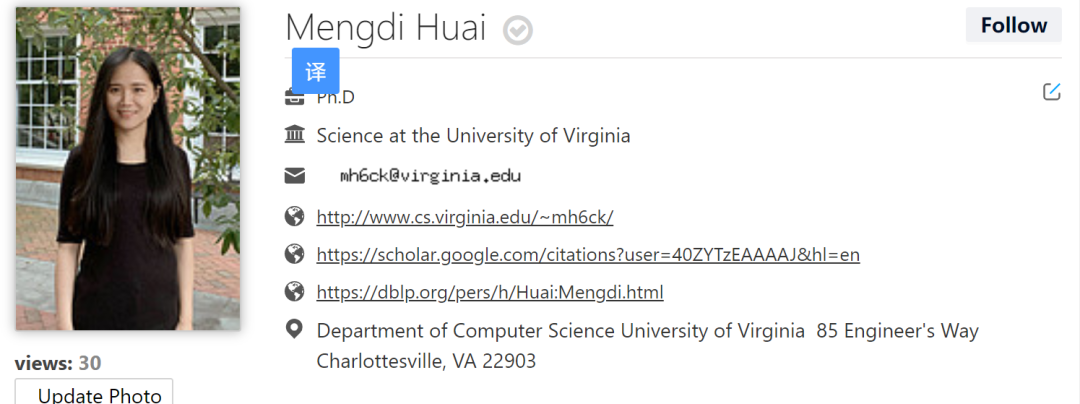Open the cs.virginia.edu/~mh6ck homepage link
Viewport: 1080px width, 404px height.
(465, 217)
